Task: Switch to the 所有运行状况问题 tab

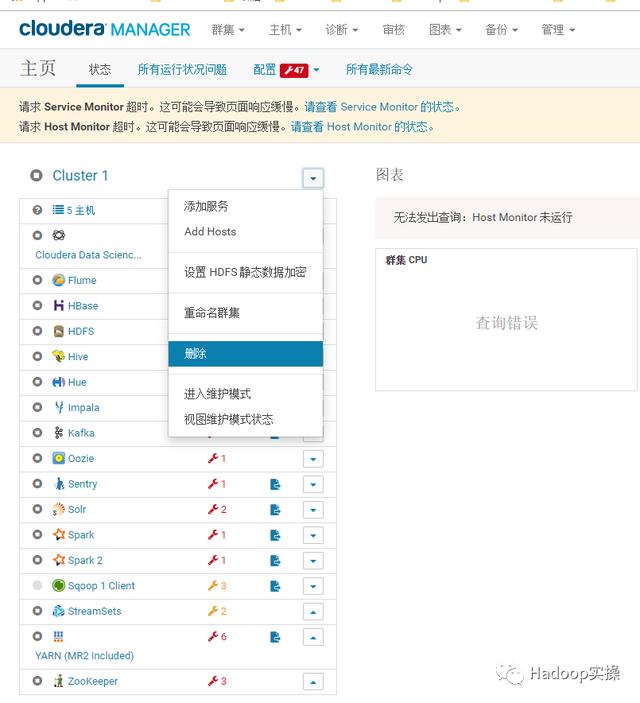Action: click(182, 69)
